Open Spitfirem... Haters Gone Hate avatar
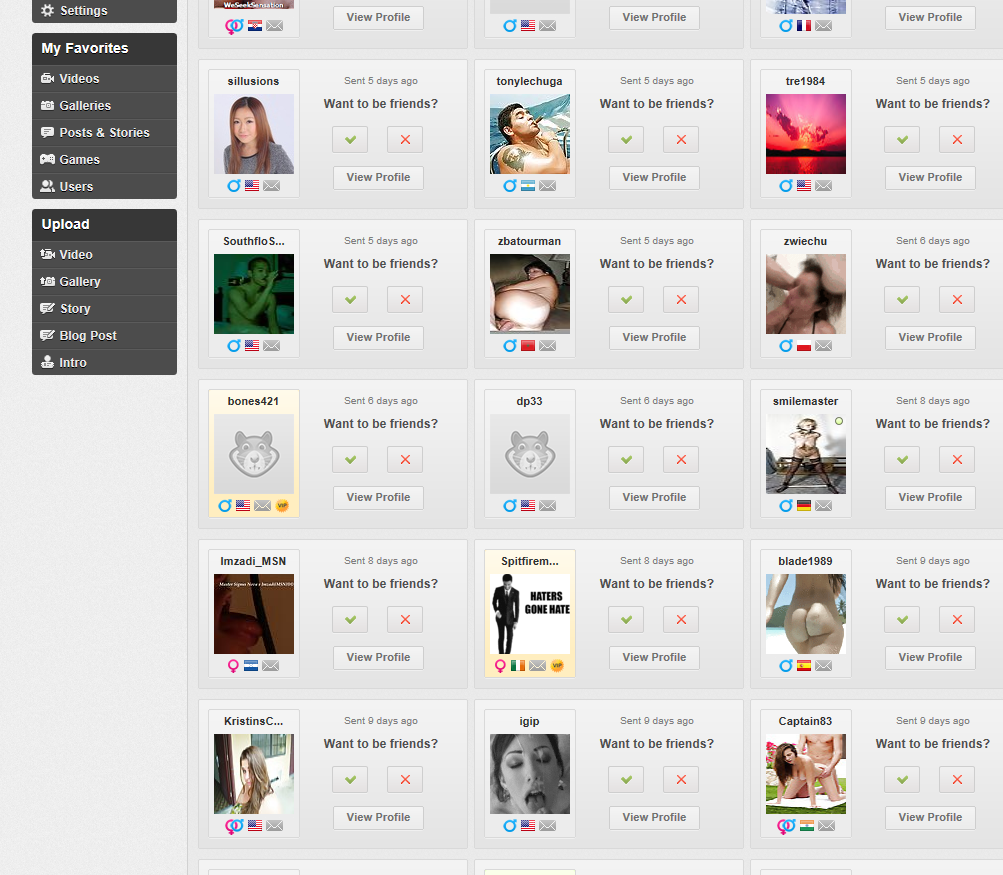This screenshot has width=1003, height=875. (530, 613)
